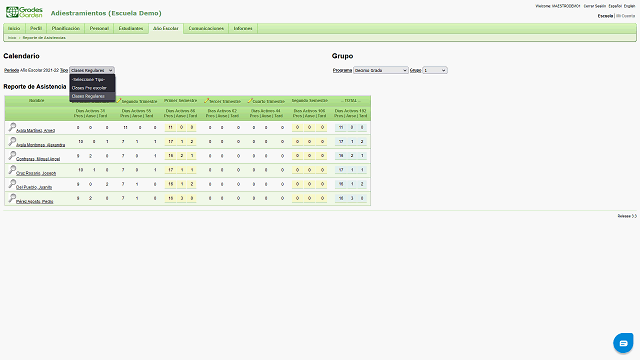Click pencil icon beside Cuarto Trimestre

click(x=250, y=100)
